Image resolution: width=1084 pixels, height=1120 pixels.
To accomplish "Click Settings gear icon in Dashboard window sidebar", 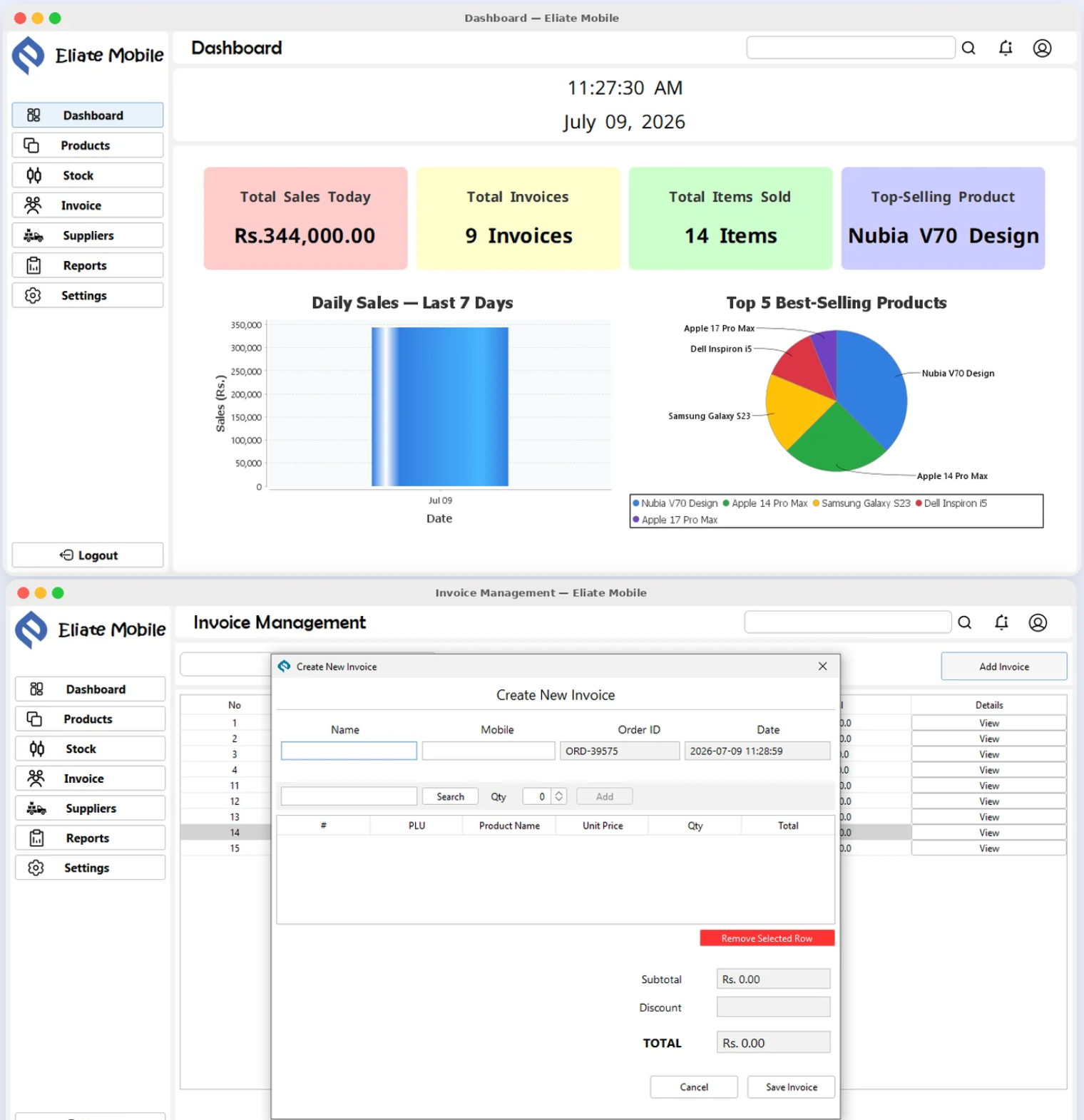I will 33,295.
